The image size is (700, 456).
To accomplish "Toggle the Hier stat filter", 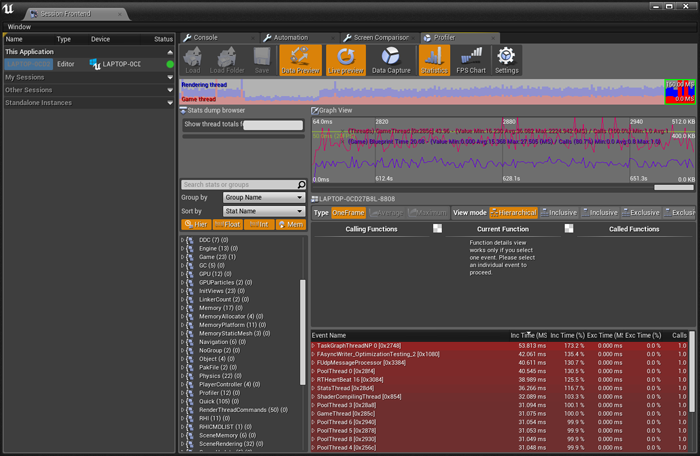I will [195, 225].
